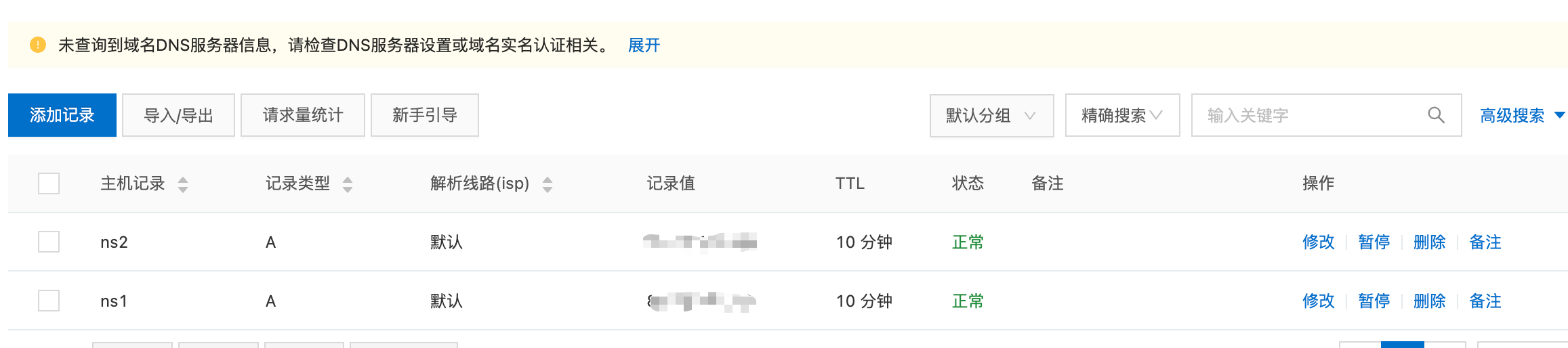Select the ns1 record checkbox
1568x348 pixels.
[x=49, y=301]
